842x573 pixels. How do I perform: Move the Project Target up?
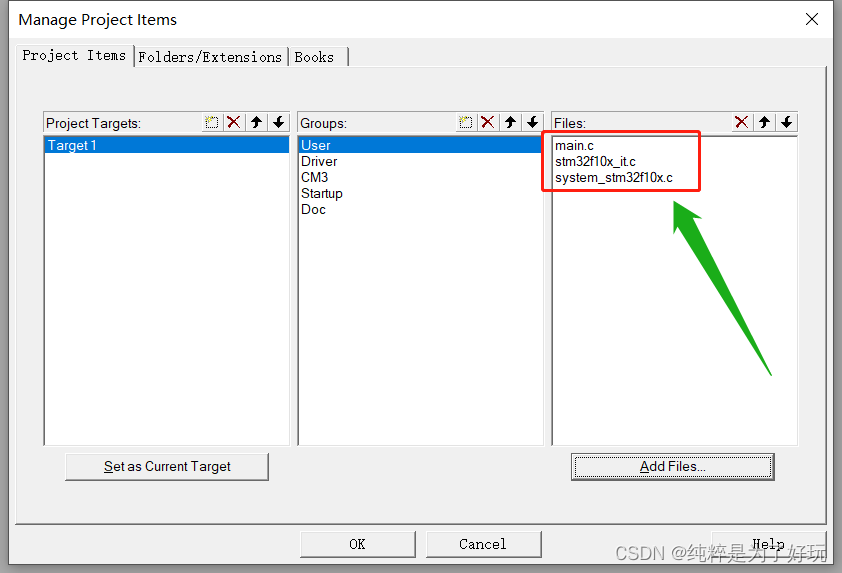pyautogui.click(x=257, y=122)
